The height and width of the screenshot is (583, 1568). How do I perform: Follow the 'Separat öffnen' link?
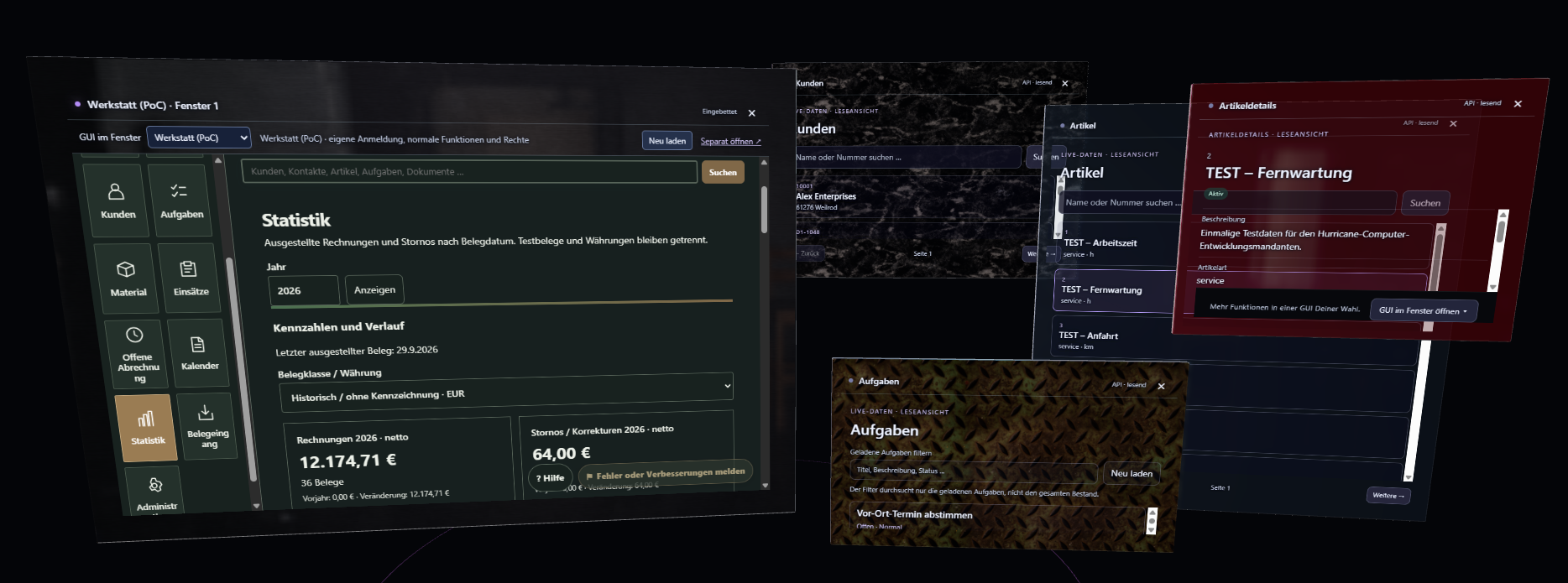click(x=730, y=142)
